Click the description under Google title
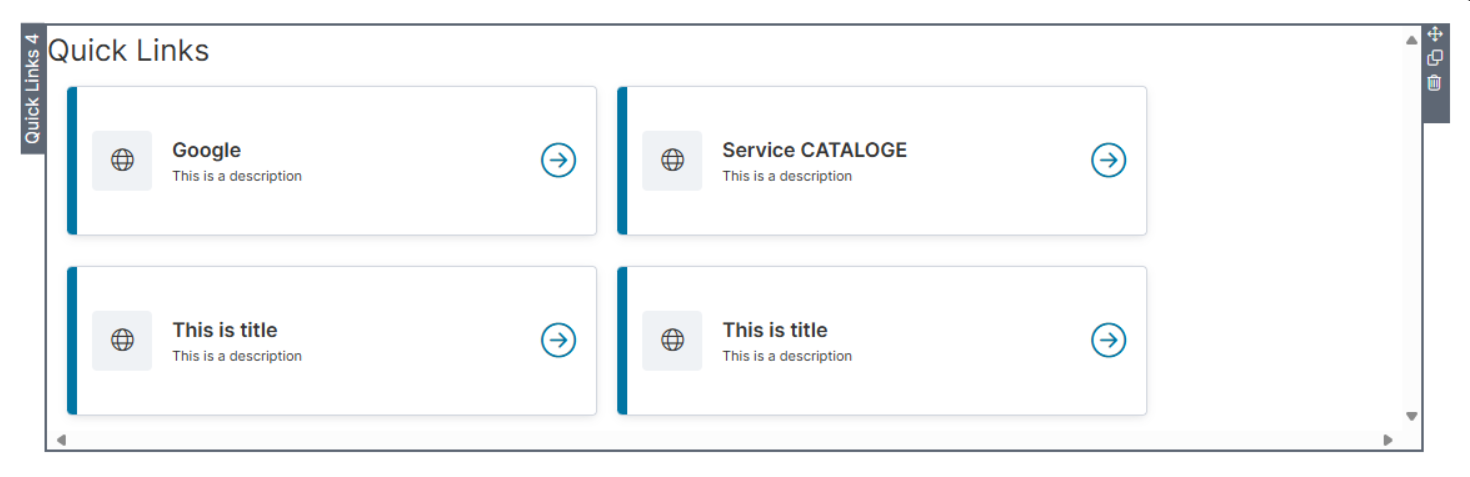This screenshot has height=477, width=1470. pos(237,176)
